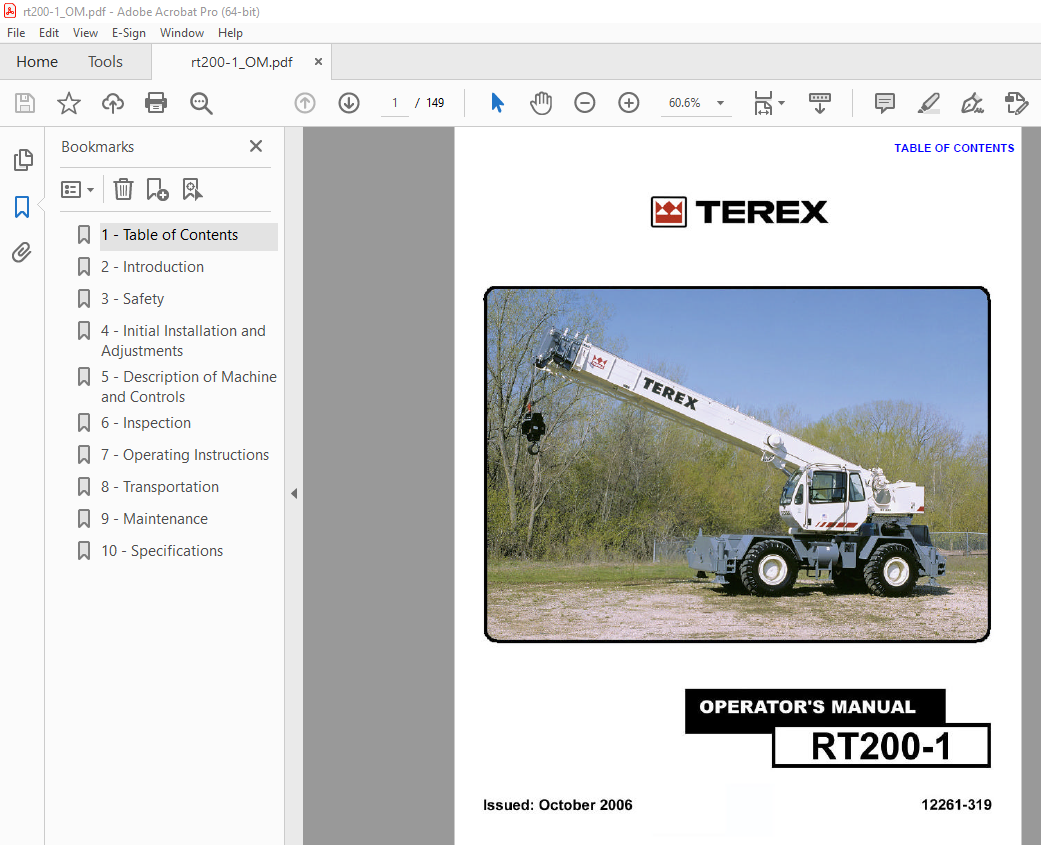Go to bookmark 10 - Specifications

[x=161, y=550]
